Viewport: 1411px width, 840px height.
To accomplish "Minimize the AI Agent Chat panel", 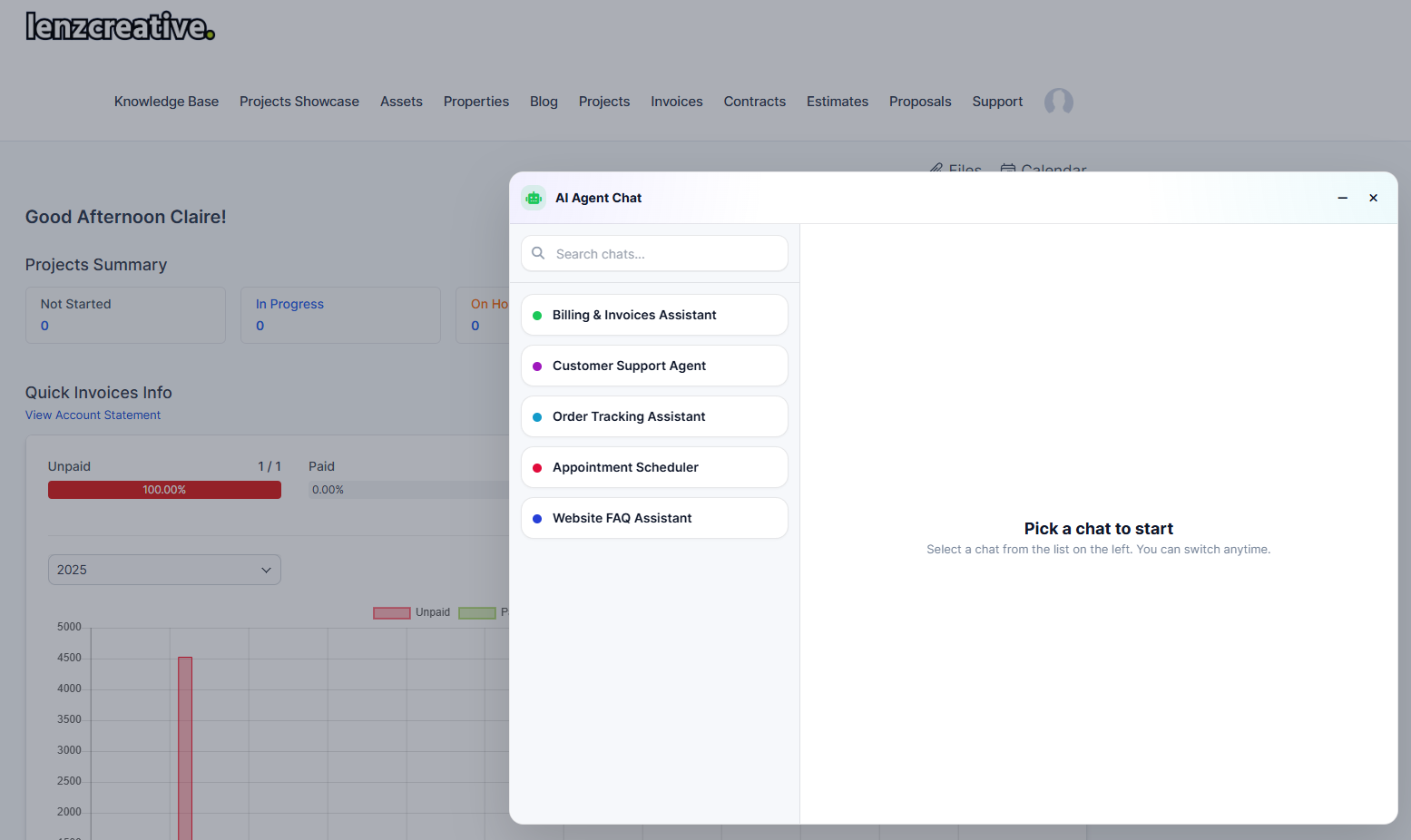I will pyautogui.click(x=1343, y=198).
